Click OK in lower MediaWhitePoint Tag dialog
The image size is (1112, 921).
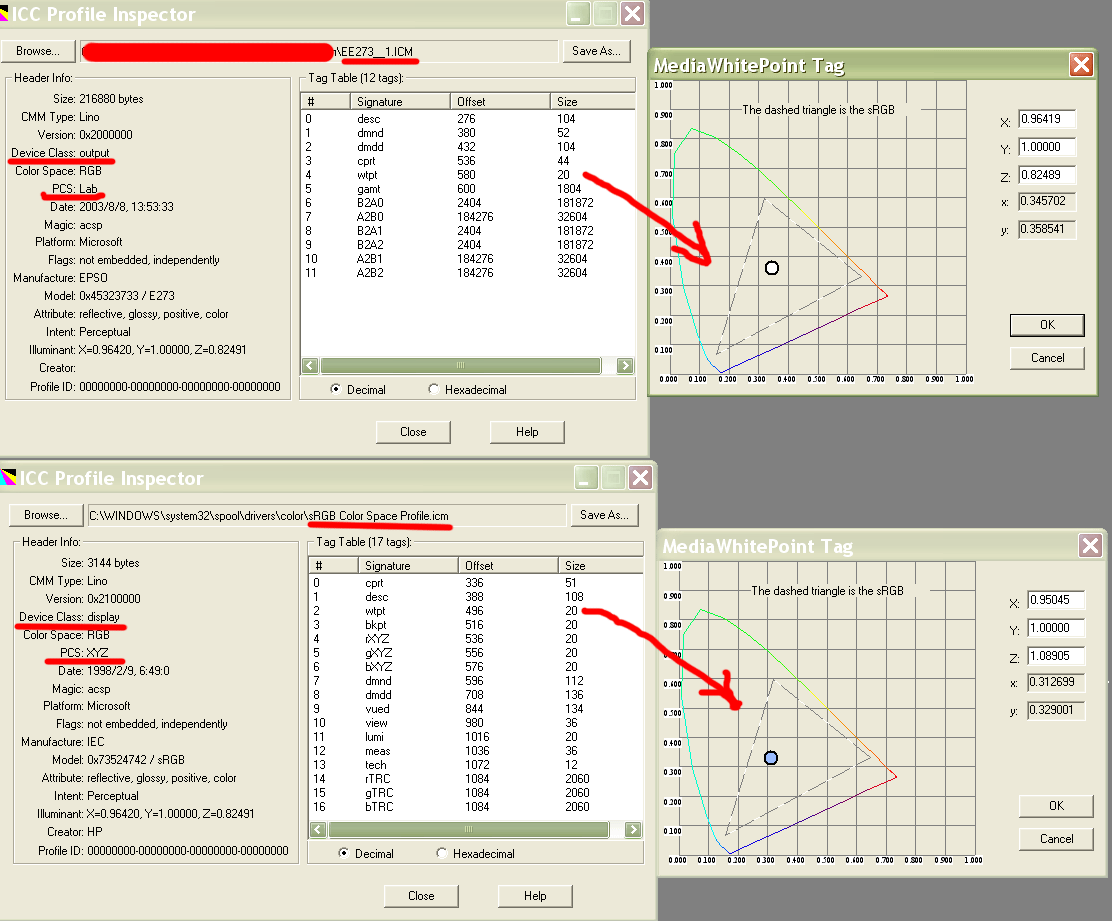pyautogui.click(x=1056, y=805)
